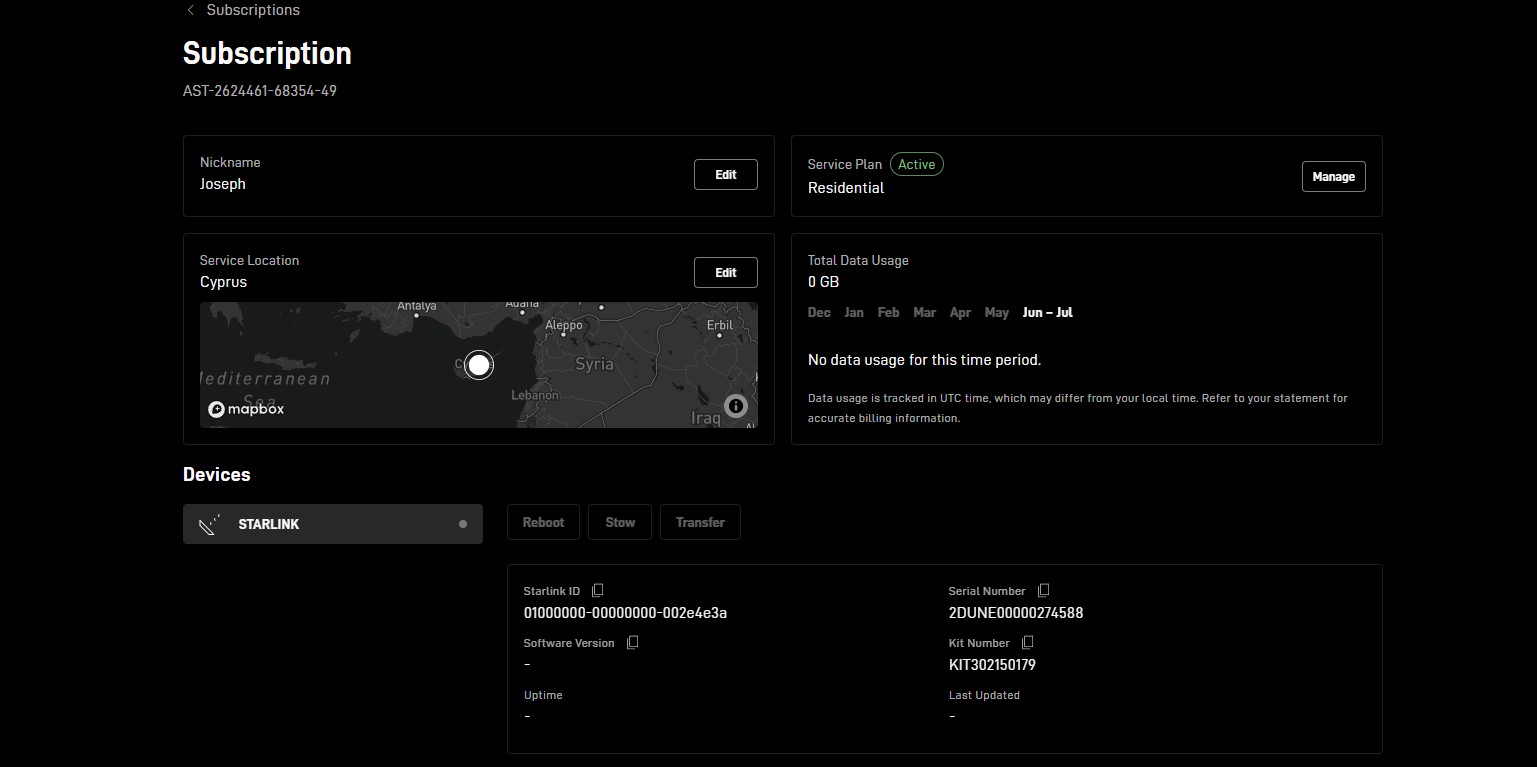The image size is (1537, 767).
Task: Copy the Kit Number
Action: pyautogui.click(x=1027, y=643)
